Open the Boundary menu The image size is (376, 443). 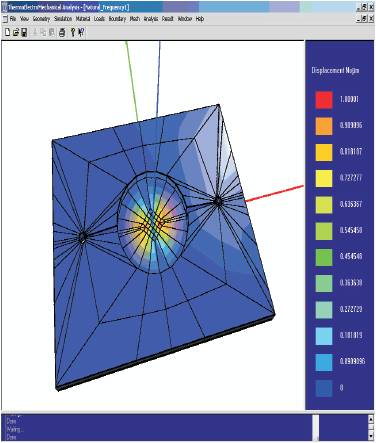(x=117, y=19)
